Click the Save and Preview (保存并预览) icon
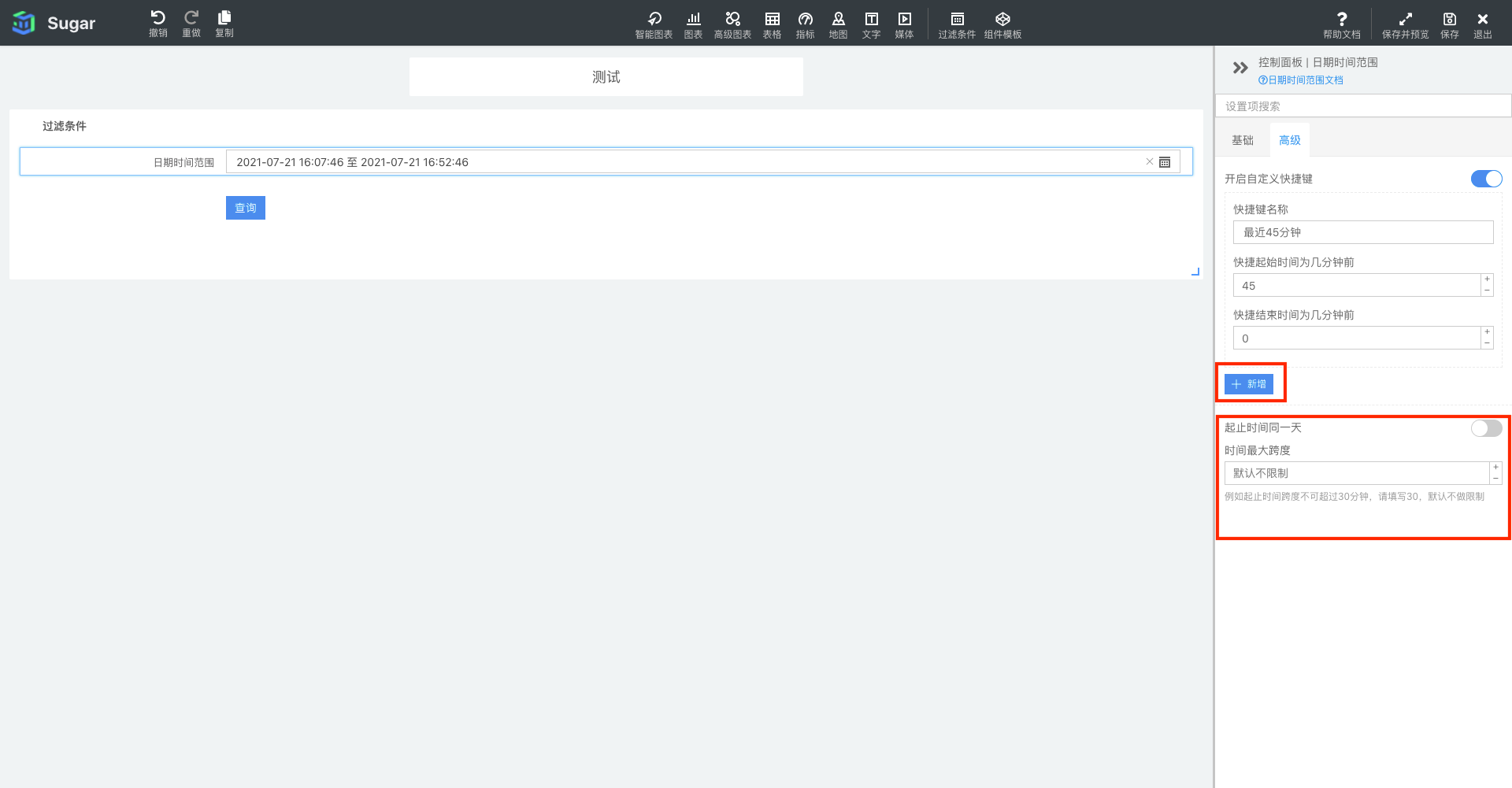Screen dimensions: 1512x788 coord(1405,20)
